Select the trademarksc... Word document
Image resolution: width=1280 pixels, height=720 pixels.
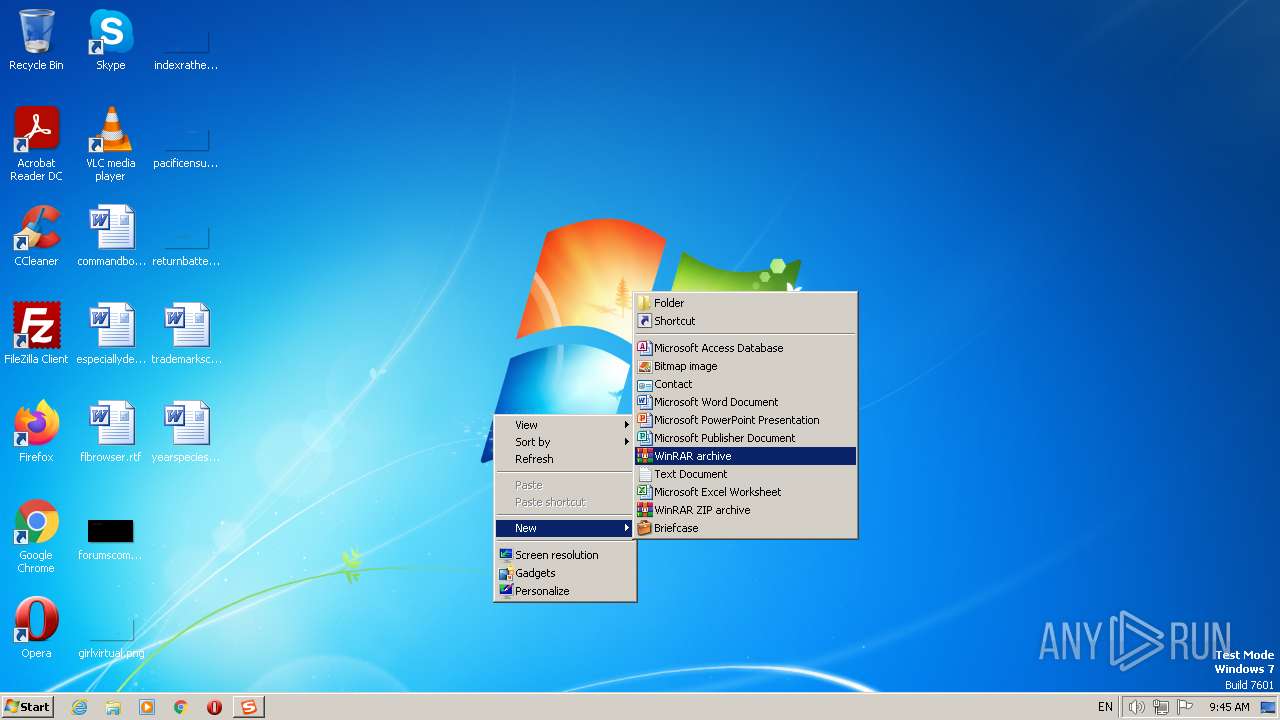pyautogui.click(x=186, y=334)
